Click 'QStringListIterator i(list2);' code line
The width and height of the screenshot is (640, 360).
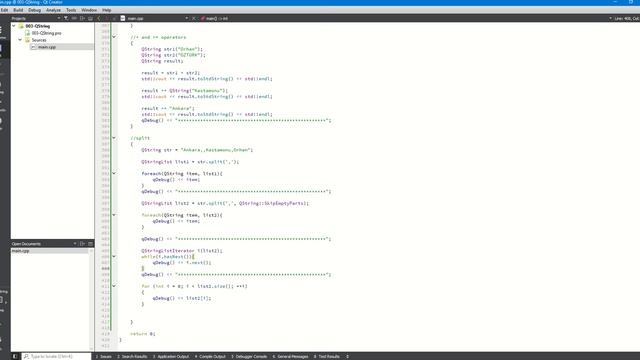(x=182, y=251)
